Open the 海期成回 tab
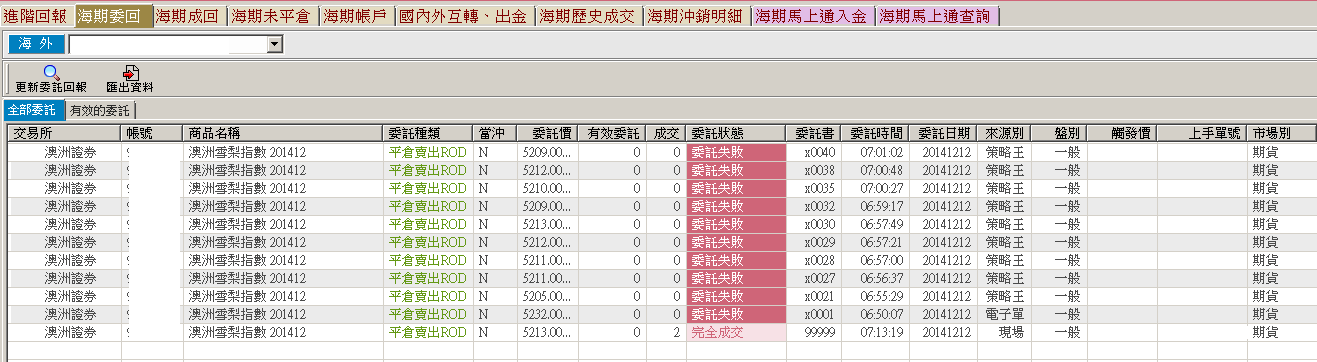Viewport: 1317px width, 362px height. 190,16
